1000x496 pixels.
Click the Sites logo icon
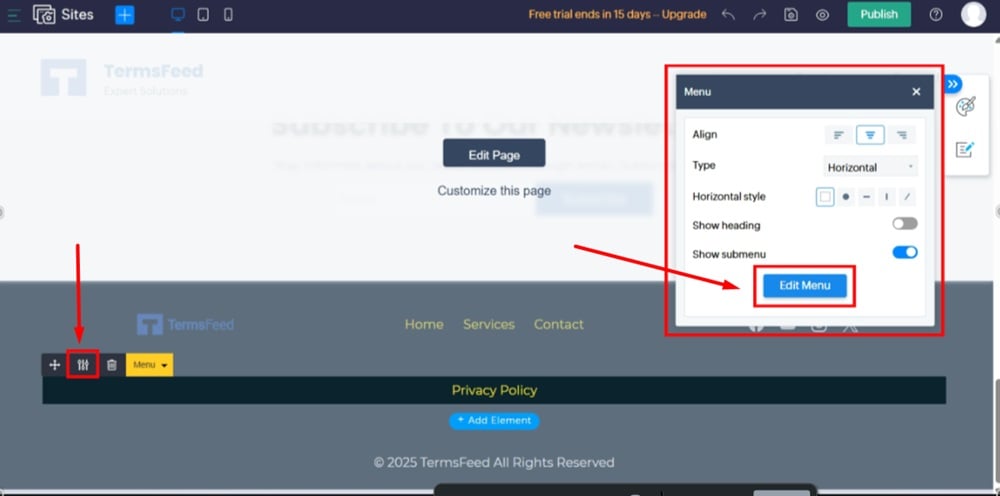pyautogui.click(x=44, y=14)
